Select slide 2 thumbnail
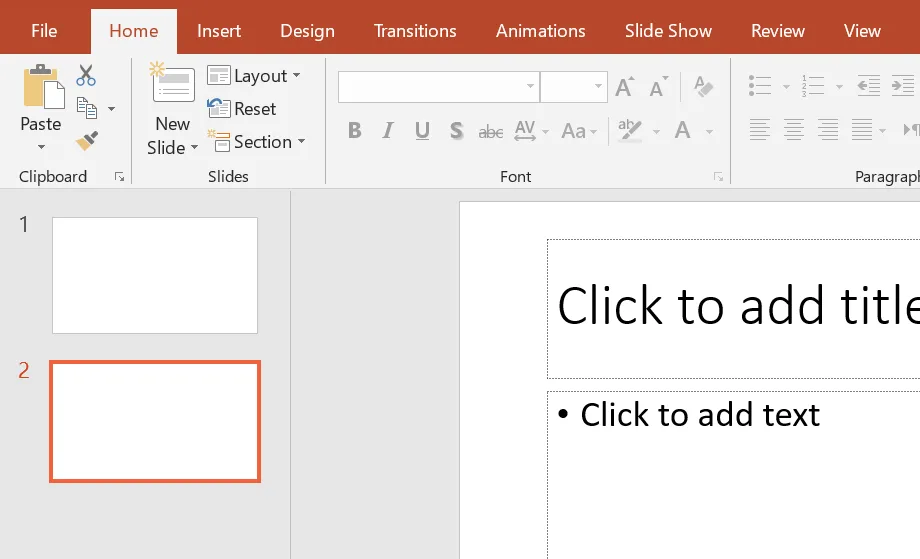Screen dimensions: 920x559 tap(155, 421)
